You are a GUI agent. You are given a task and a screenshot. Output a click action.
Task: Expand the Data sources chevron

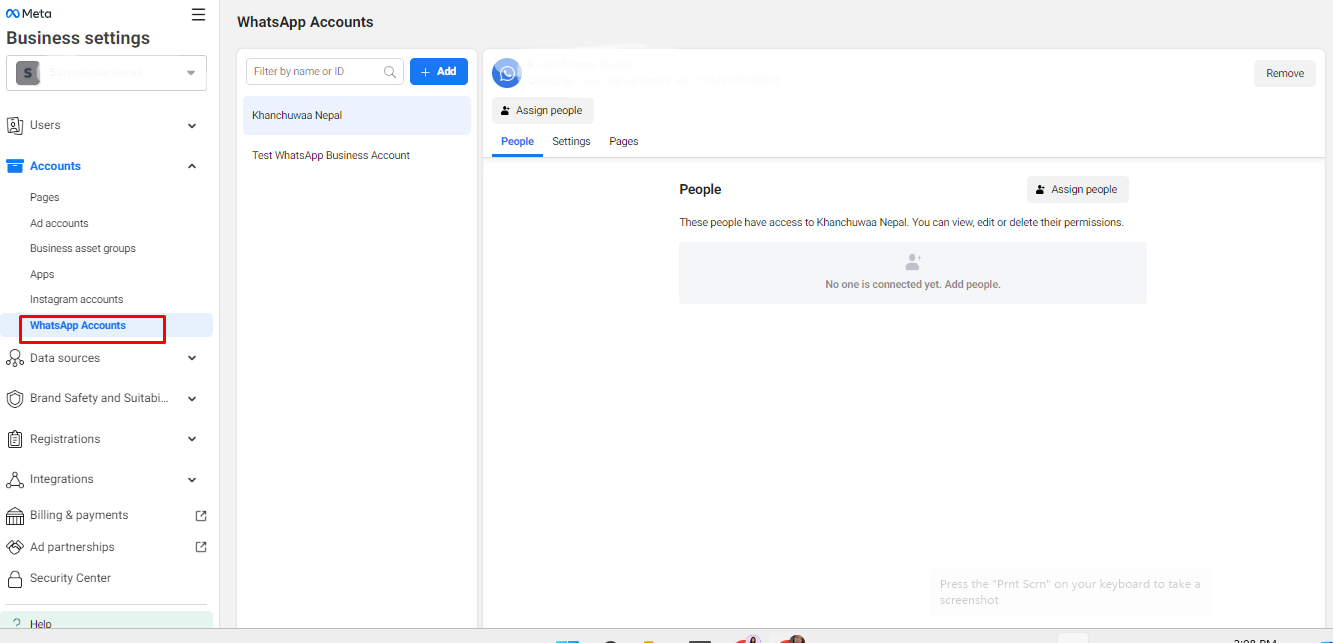(x=192, y=358)
